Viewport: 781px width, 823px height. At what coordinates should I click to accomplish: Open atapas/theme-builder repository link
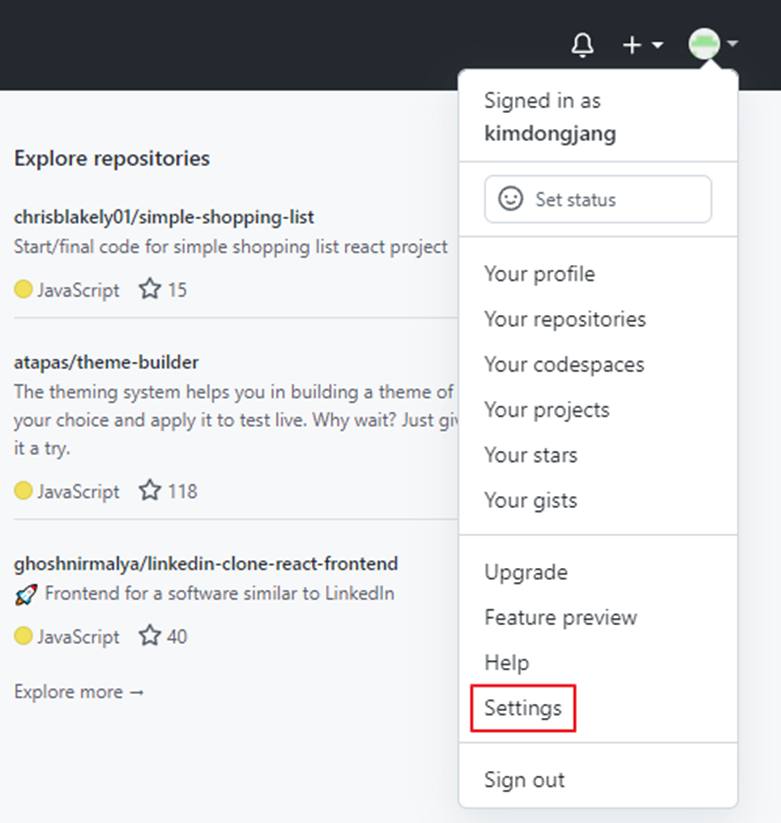(106, 362)
